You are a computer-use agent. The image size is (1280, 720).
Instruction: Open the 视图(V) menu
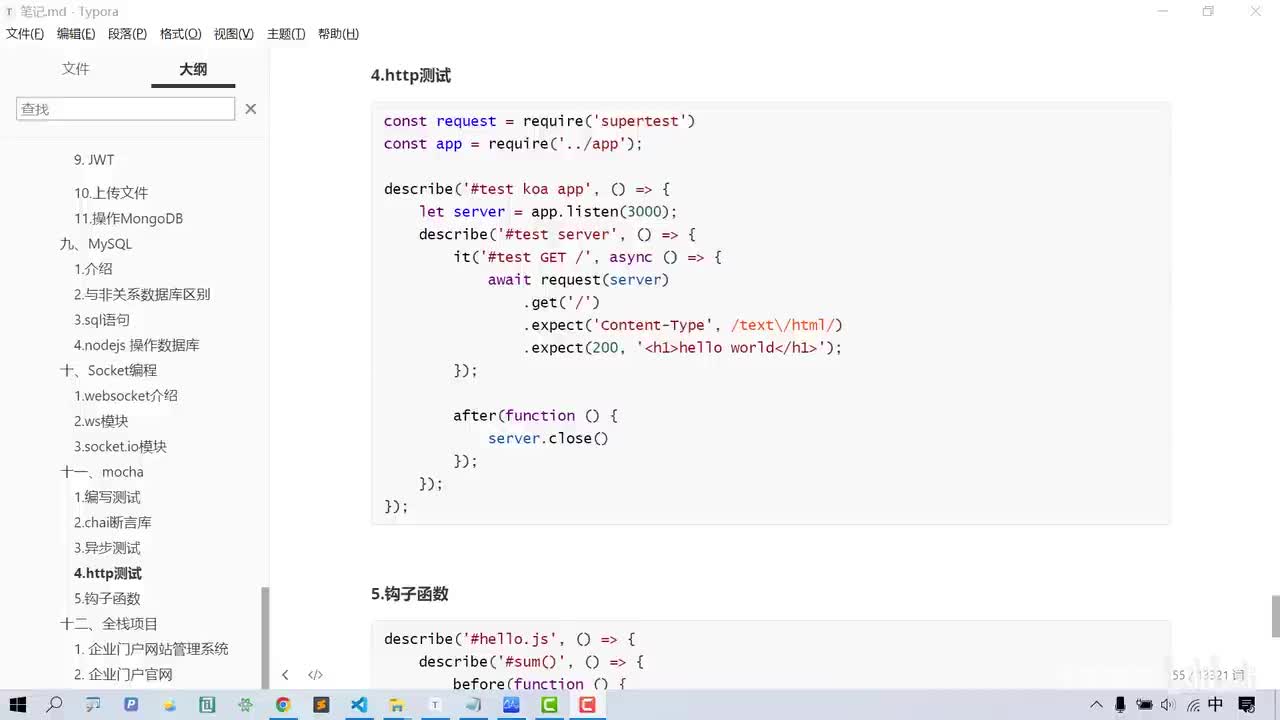[x=234, y=34]
